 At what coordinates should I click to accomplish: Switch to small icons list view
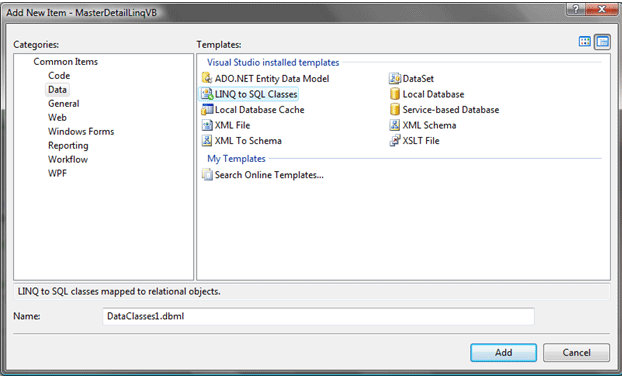pos(602,41)
